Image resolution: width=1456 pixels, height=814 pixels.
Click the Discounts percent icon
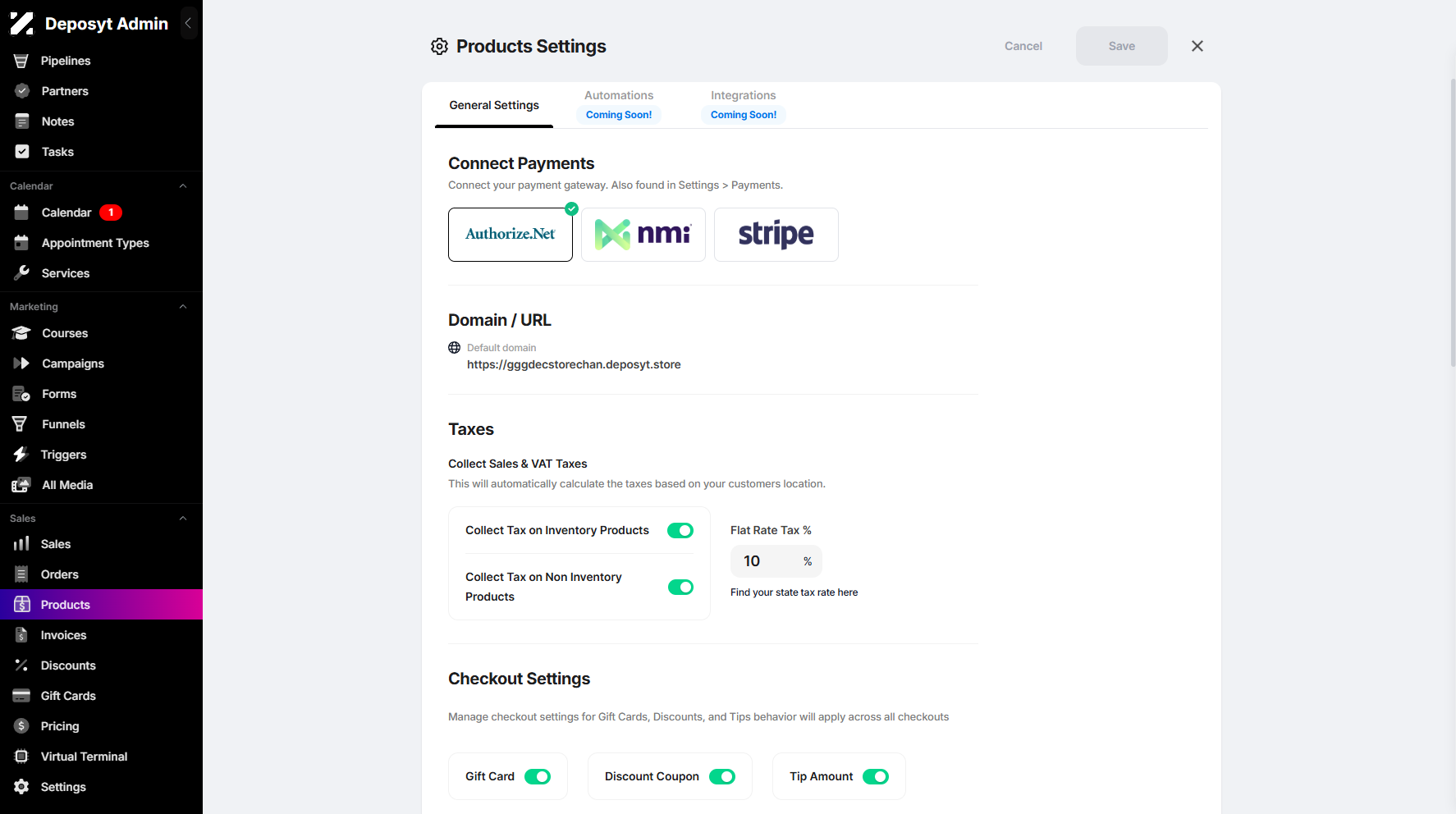coord(21,665)
